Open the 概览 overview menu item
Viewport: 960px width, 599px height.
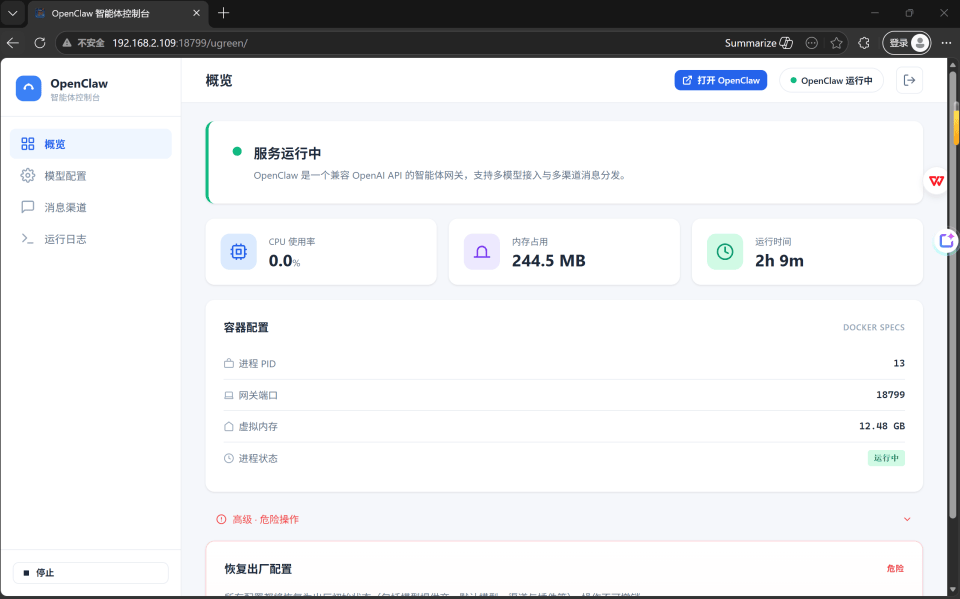(91, 144)
